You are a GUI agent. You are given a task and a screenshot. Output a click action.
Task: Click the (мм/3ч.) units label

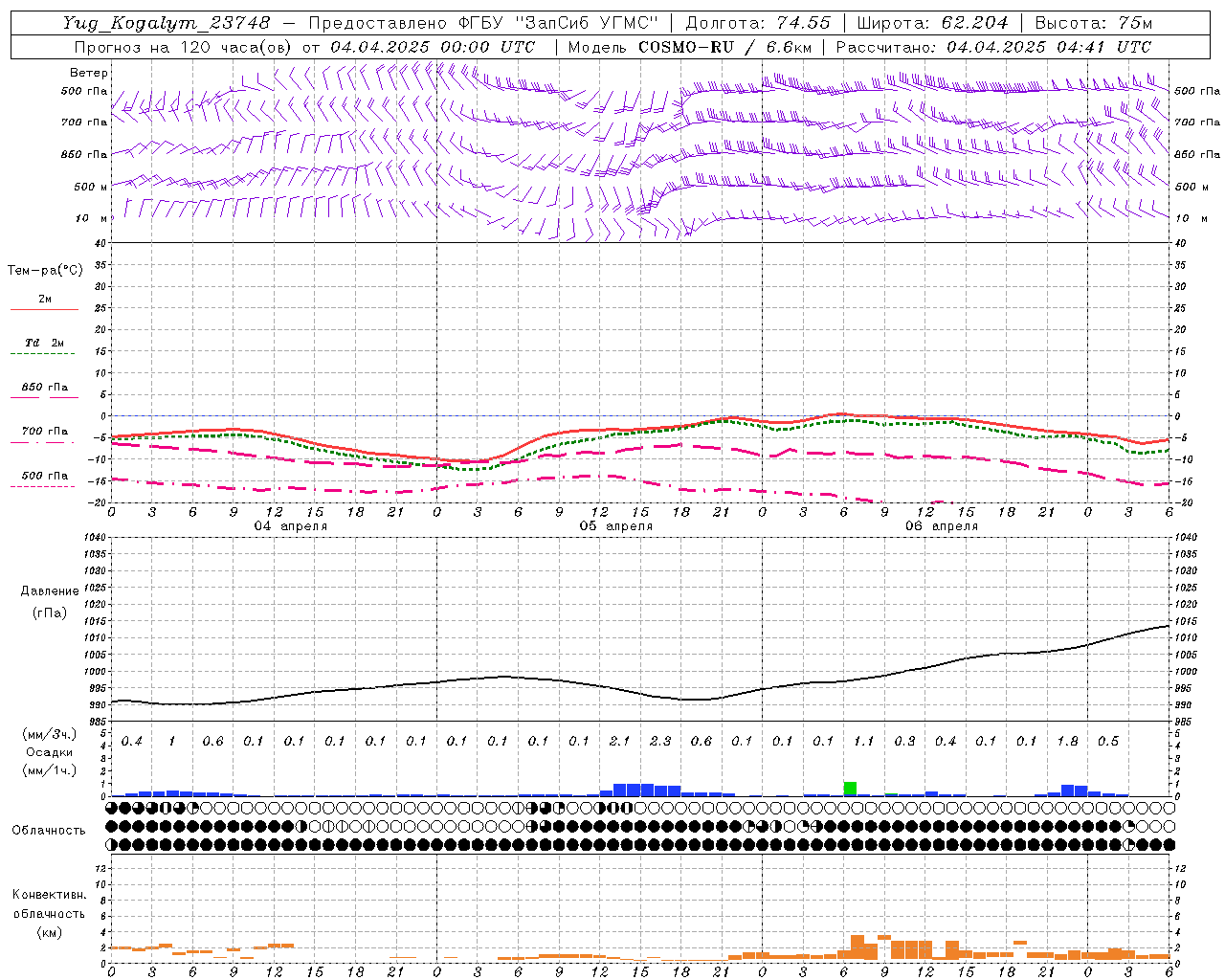(x=49, y=734)
